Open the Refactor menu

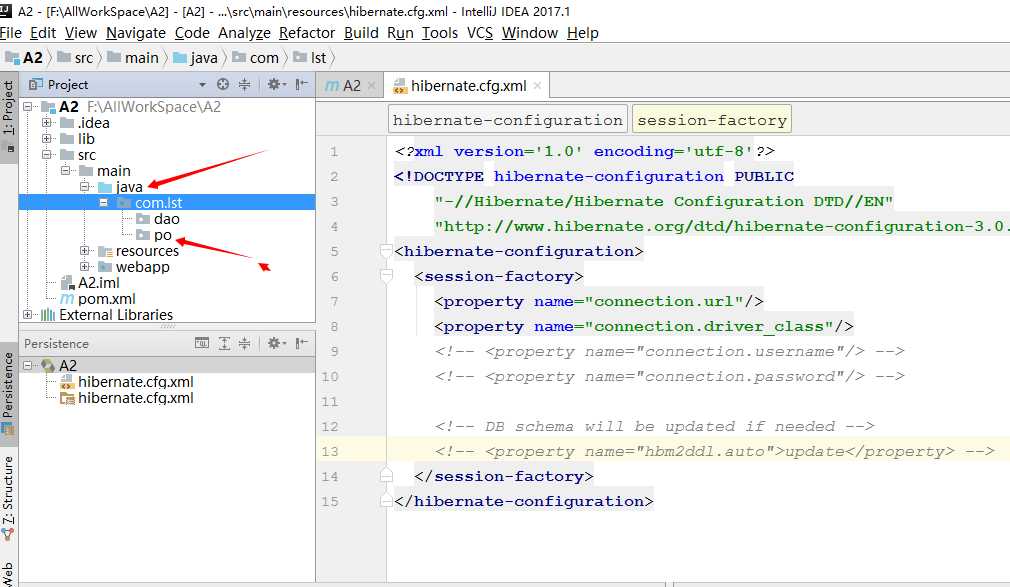click(307, 33)
